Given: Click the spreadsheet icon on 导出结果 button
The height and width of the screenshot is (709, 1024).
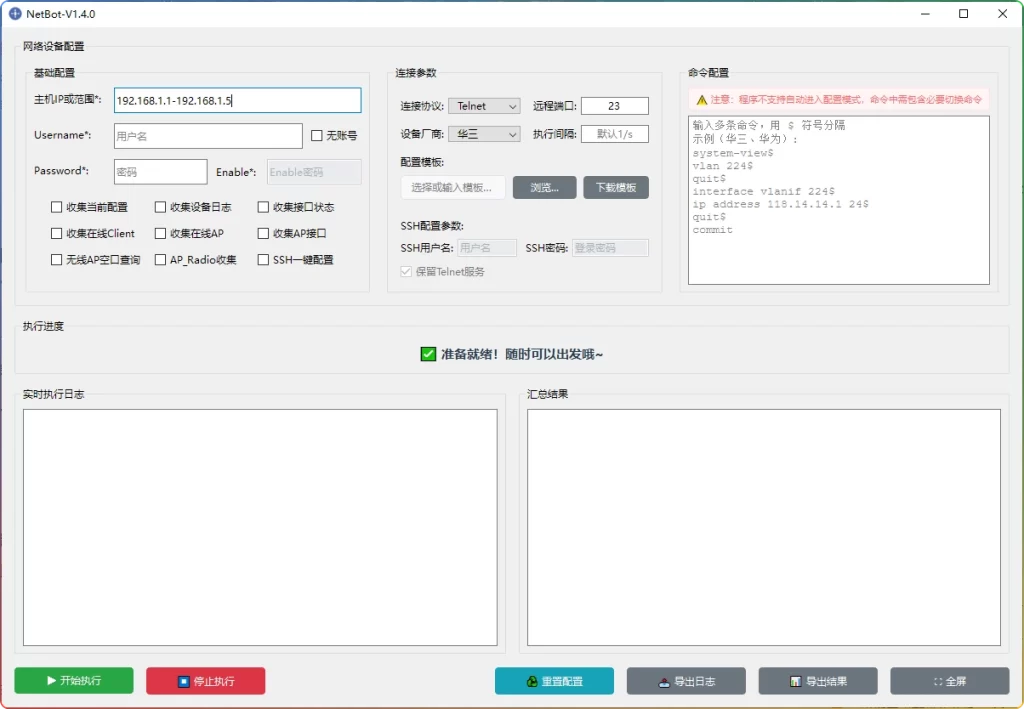Looking at the screenshot, I should pos(794,681).
